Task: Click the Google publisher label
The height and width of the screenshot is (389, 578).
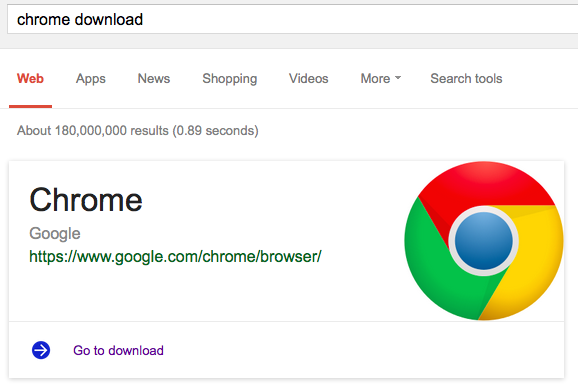Action: coord(55,233)
